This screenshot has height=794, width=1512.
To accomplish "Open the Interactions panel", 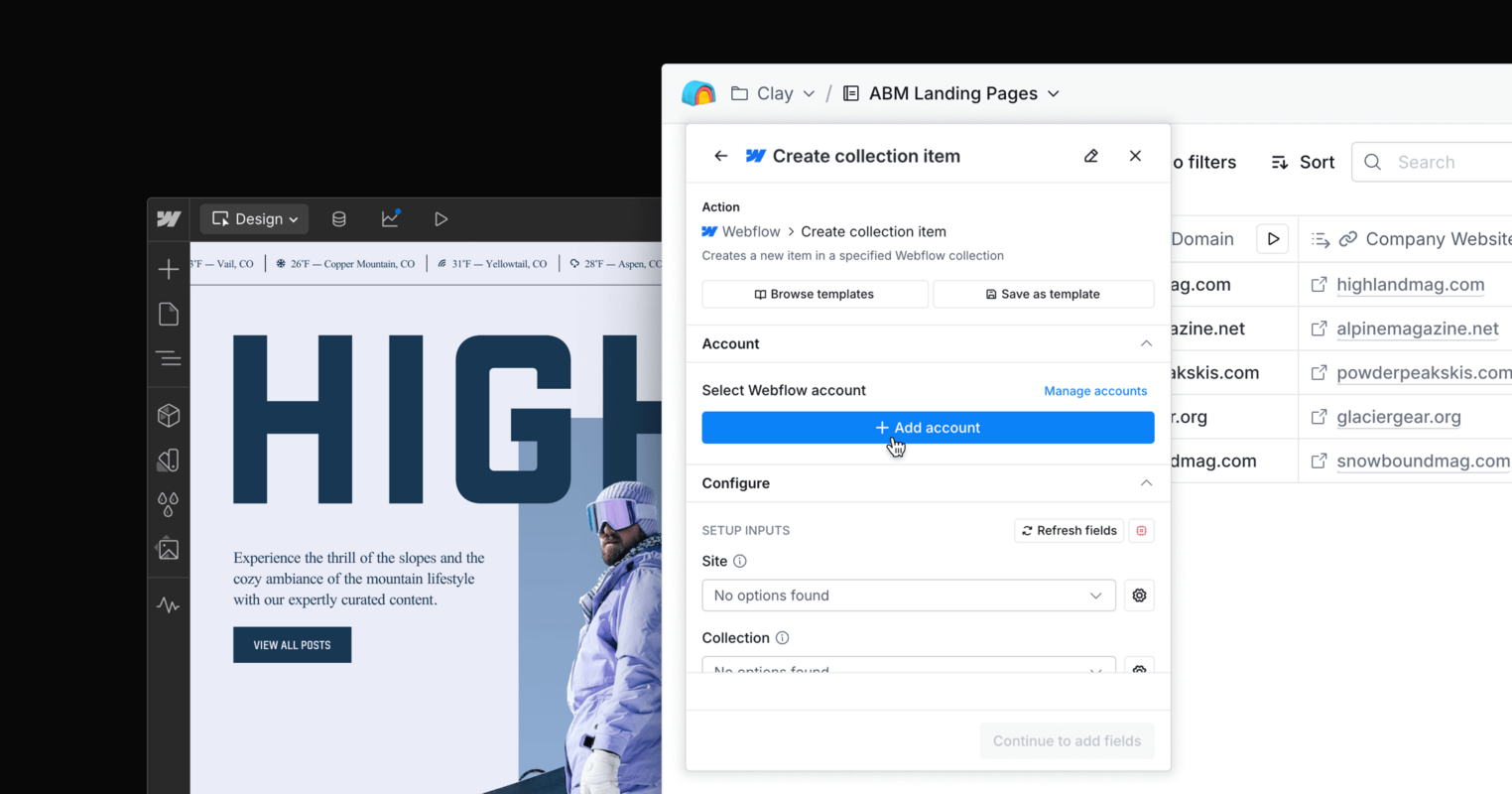I will [169, 604].
